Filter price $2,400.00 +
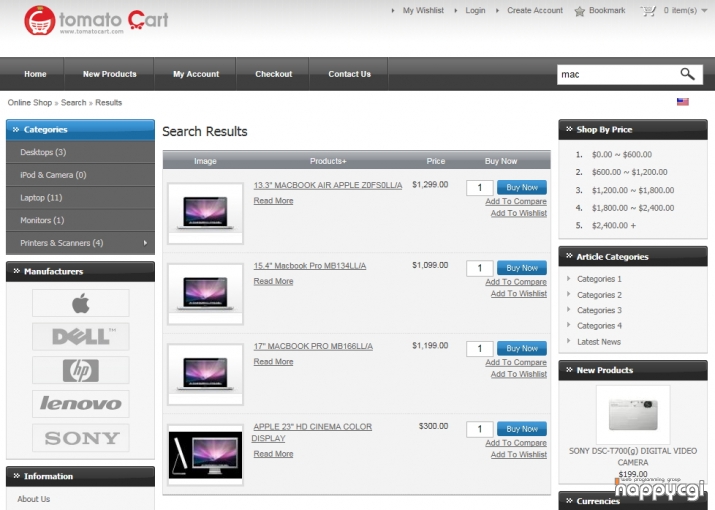The width and height of the screenshot is (715, 510). click(x=613, y=225)
